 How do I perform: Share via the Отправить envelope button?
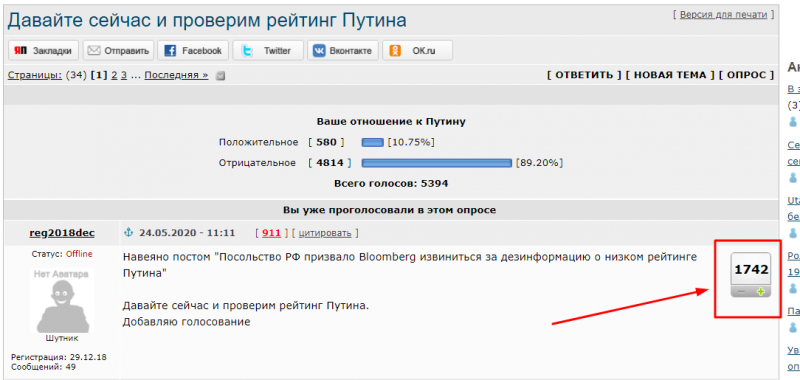pyautogui.click(x=118, y=50)
